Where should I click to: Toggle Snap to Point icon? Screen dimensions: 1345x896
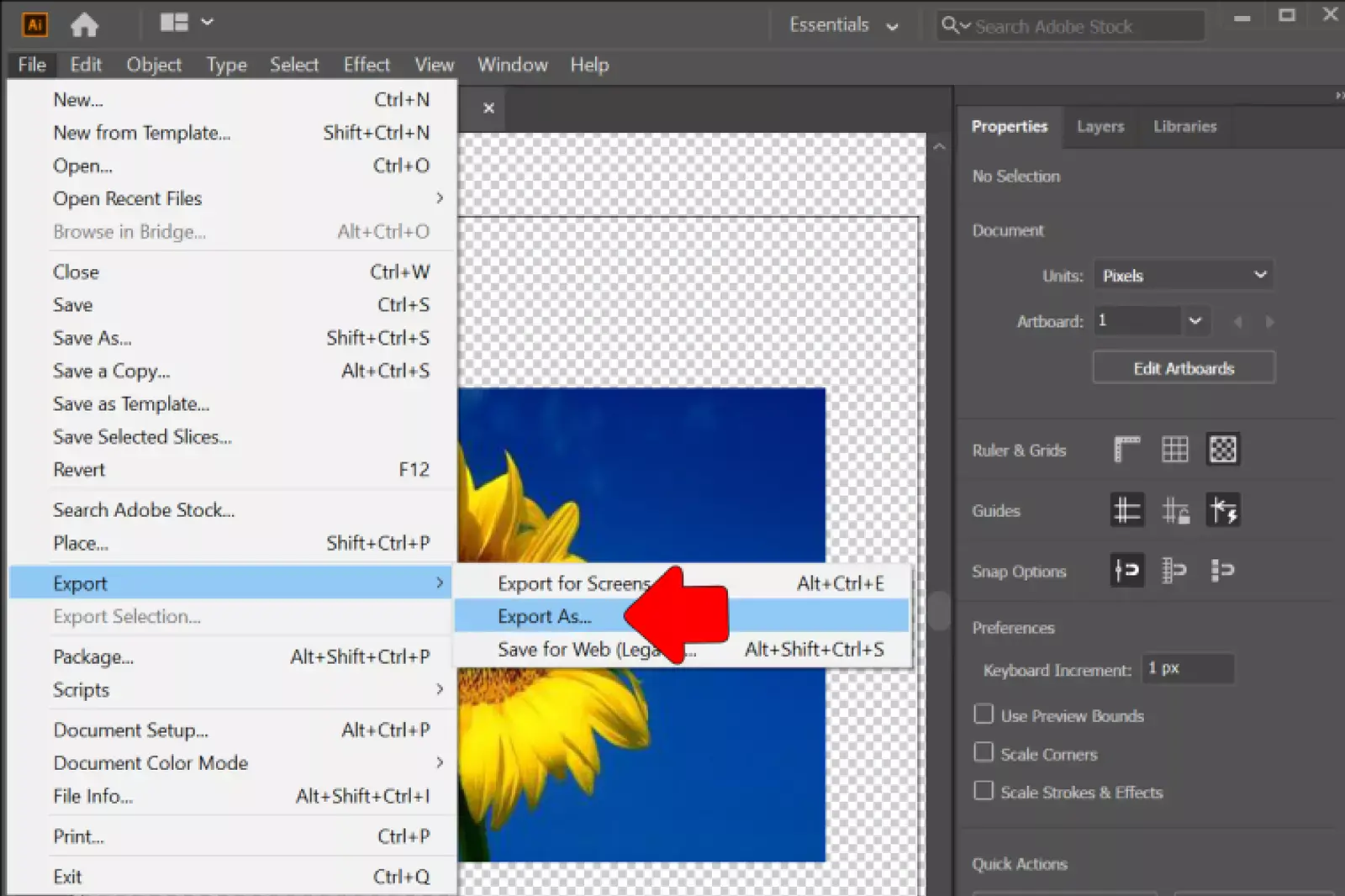click(1126, 571)
